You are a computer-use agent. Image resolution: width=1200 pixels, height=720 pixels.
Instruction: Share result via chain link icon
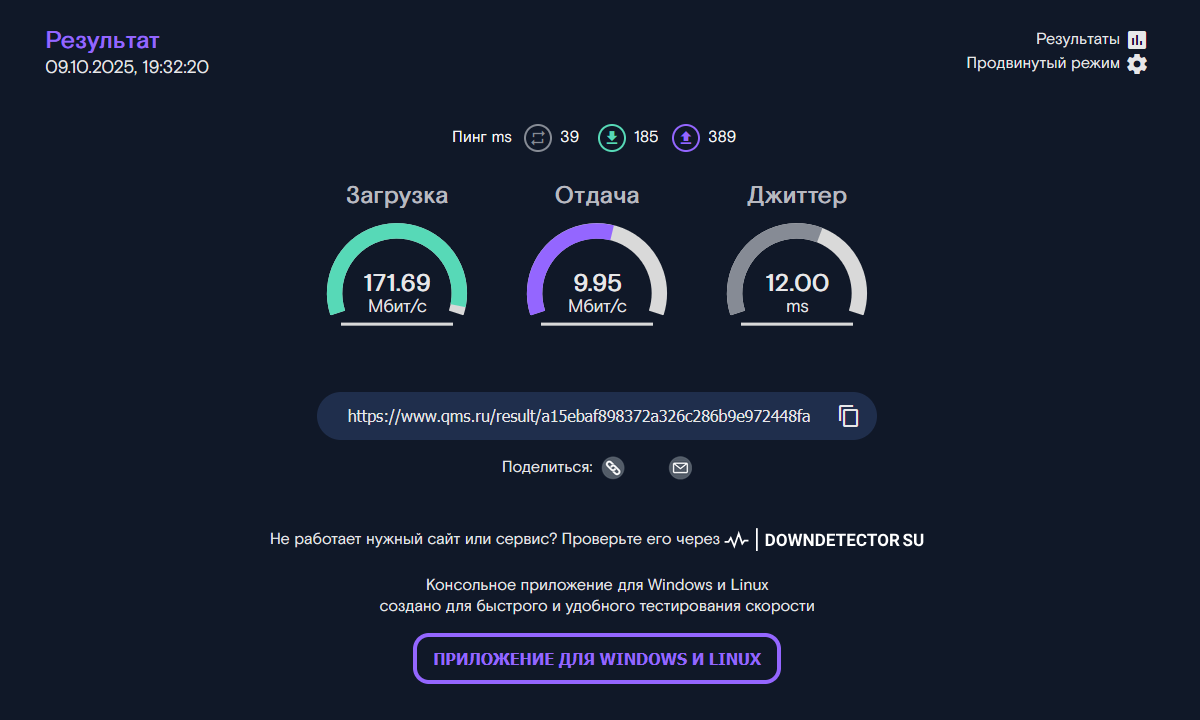(x=613, y=467)
